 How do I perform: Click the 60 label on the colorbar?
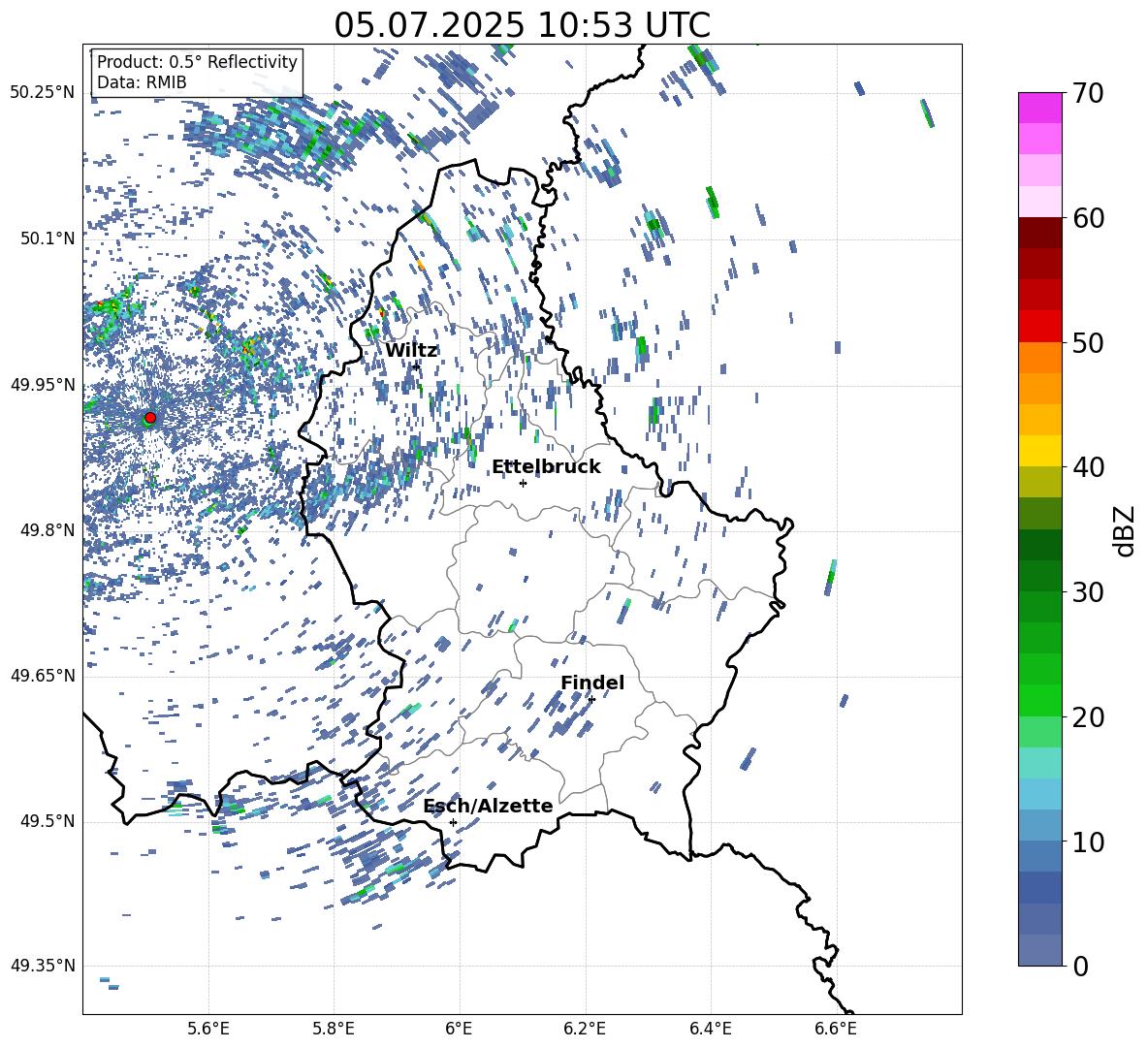click(1088, 218)
